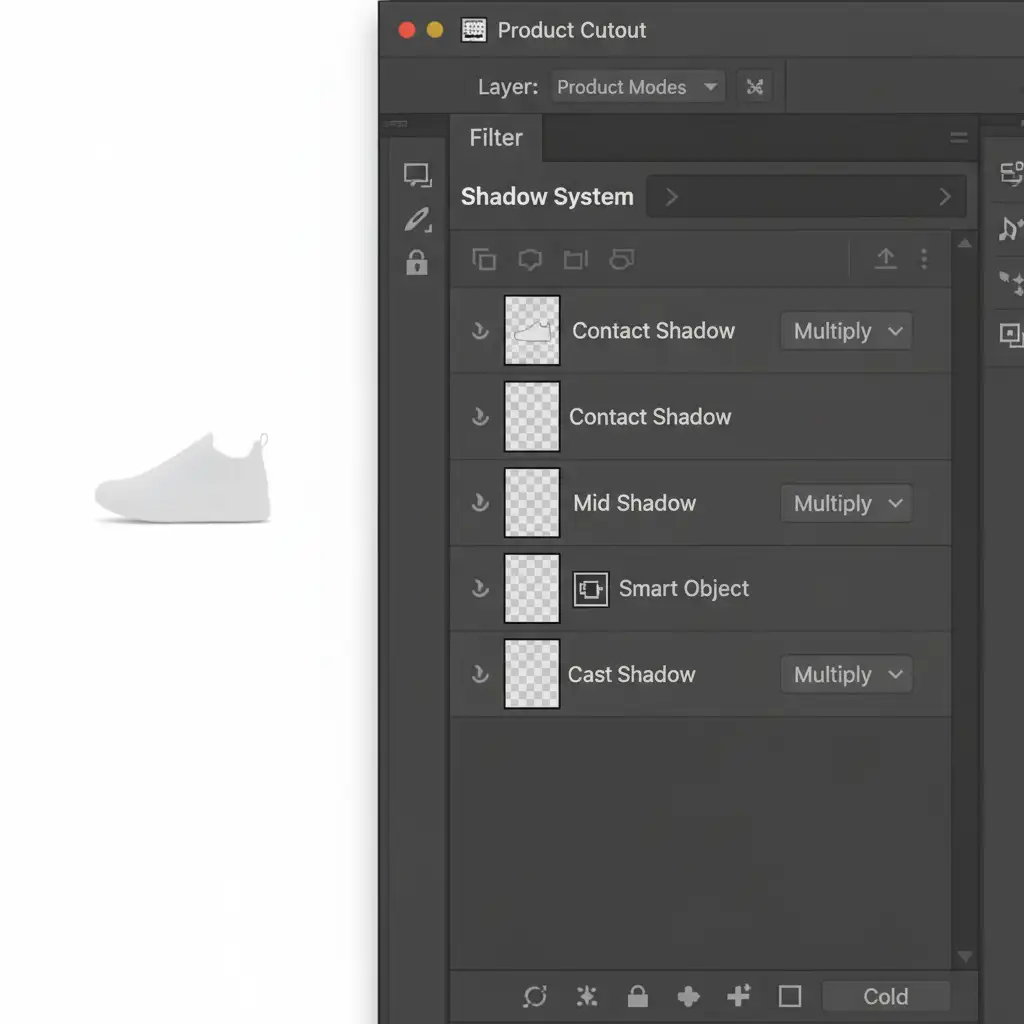
Task: Open the panel menu with hamburger icon
Action: [x=958, y=138]
